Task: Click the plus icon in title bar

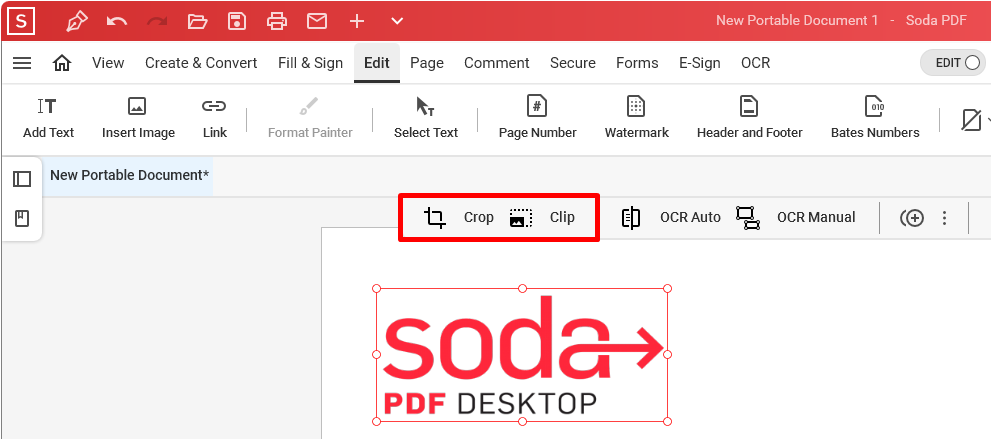Action: [357, 21]
